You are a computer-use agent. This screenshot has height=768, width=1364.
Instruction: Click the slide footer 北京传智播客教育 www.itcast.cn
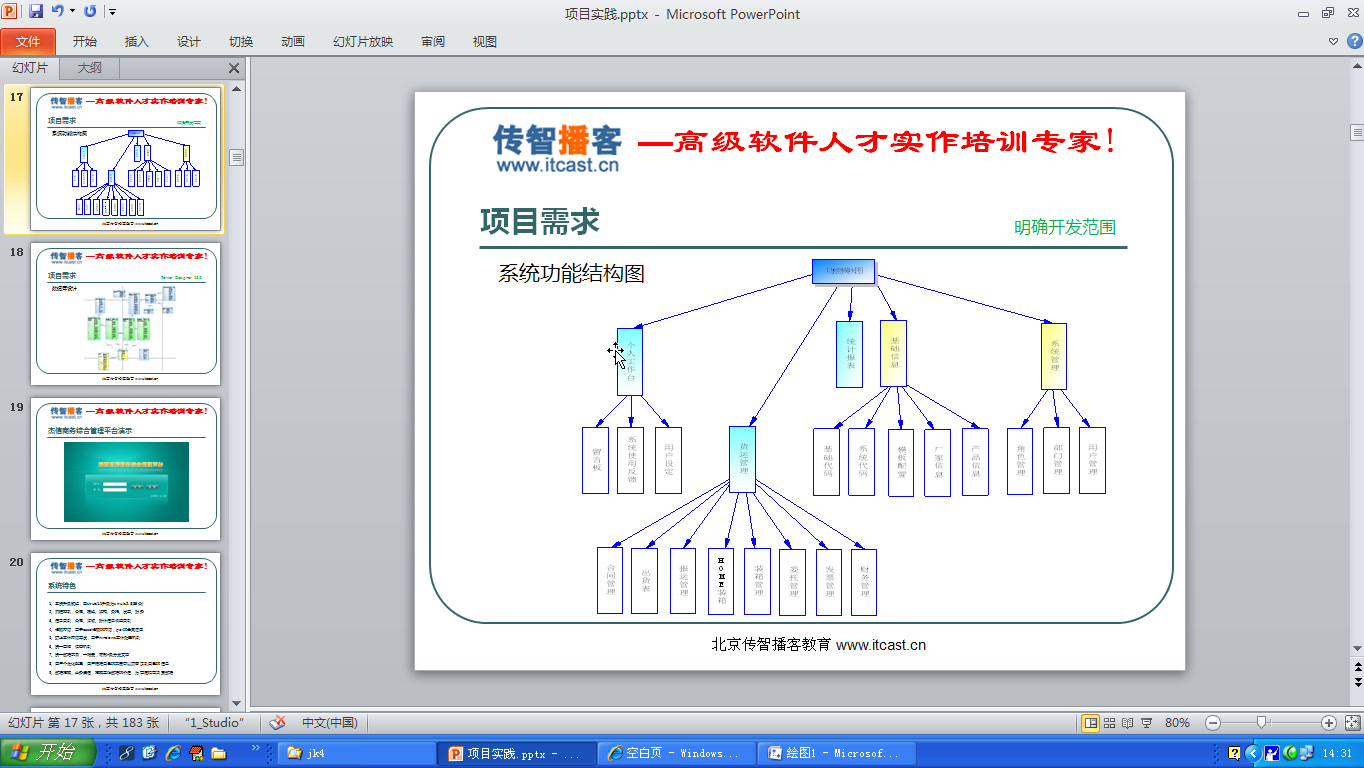point(818,645)
